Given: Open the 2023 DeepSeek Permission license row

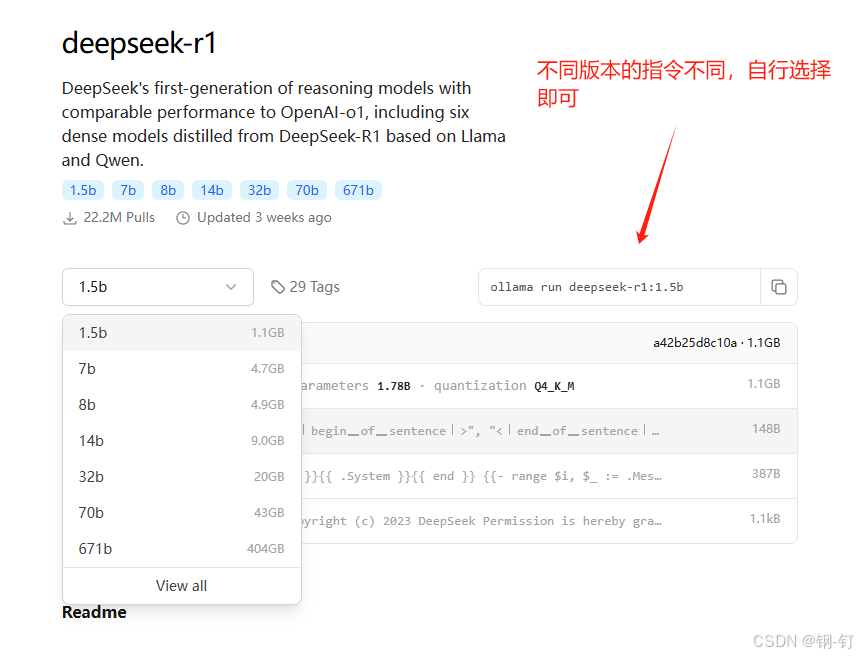Looking at the screenshot, I should [x=549, y=521].
